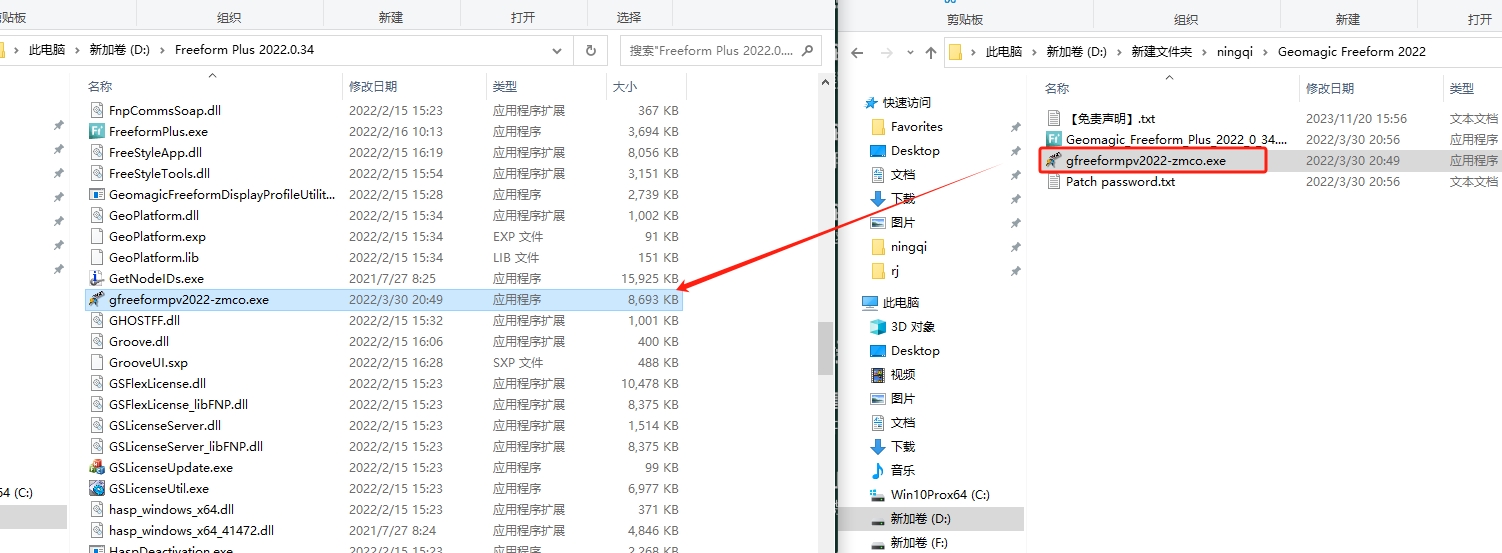Click 【免责声明】.txt file icon
This screenshot has height=553, width=1502.
(1053, 118)
